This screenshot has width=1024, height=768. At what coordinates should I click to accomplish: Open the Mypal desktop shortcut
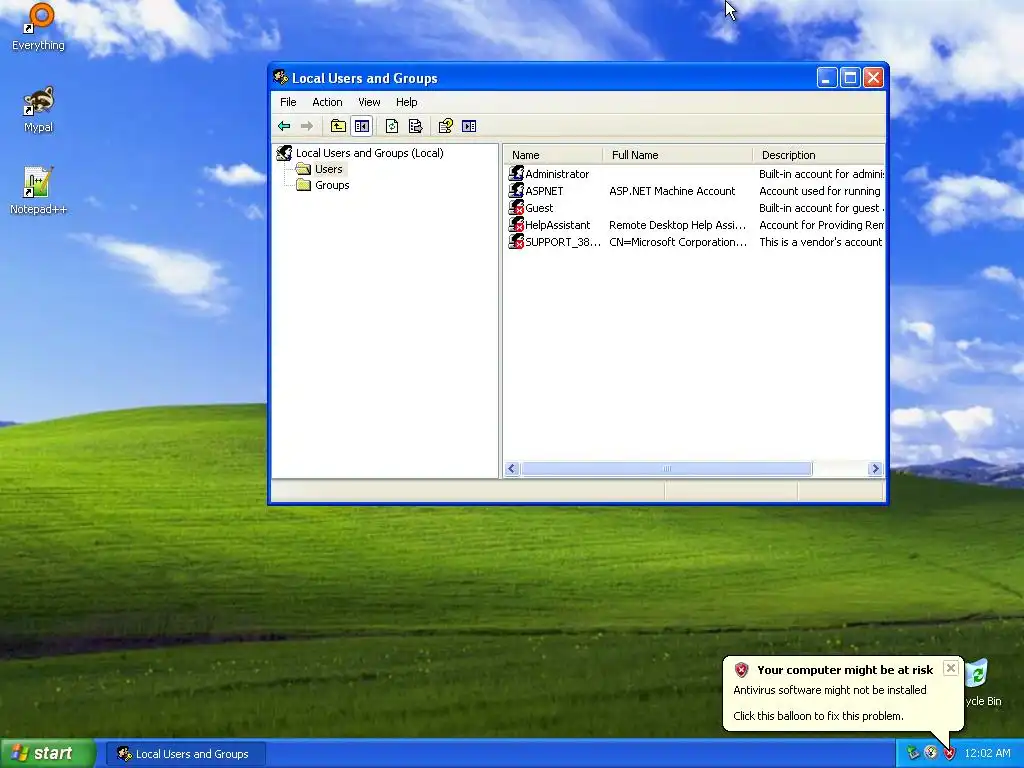pyautogui.click(x=39, y=110)
